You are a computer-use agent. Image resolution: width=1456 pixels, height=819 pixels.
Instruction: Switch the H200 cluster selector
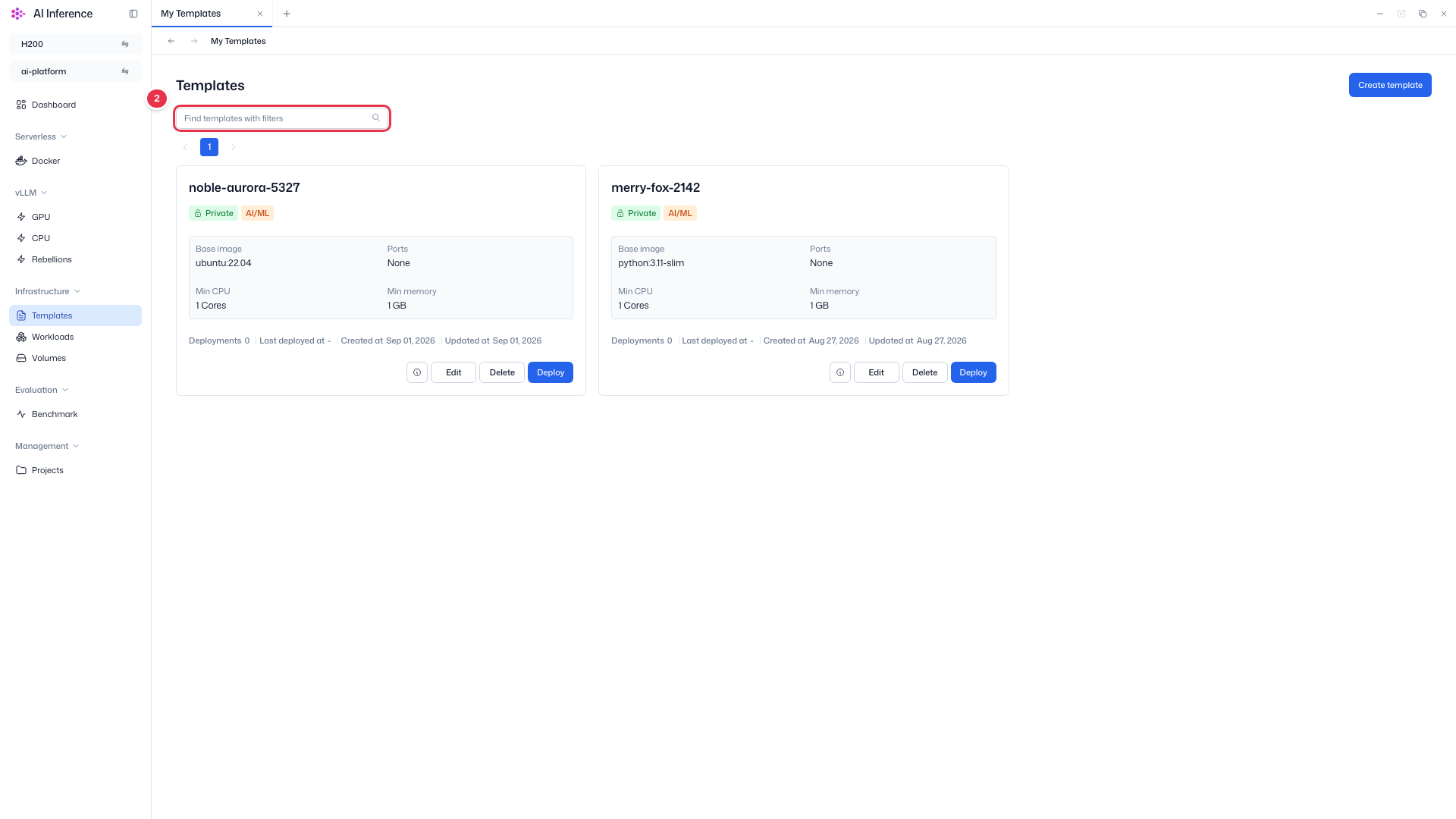tap(75, 44)
